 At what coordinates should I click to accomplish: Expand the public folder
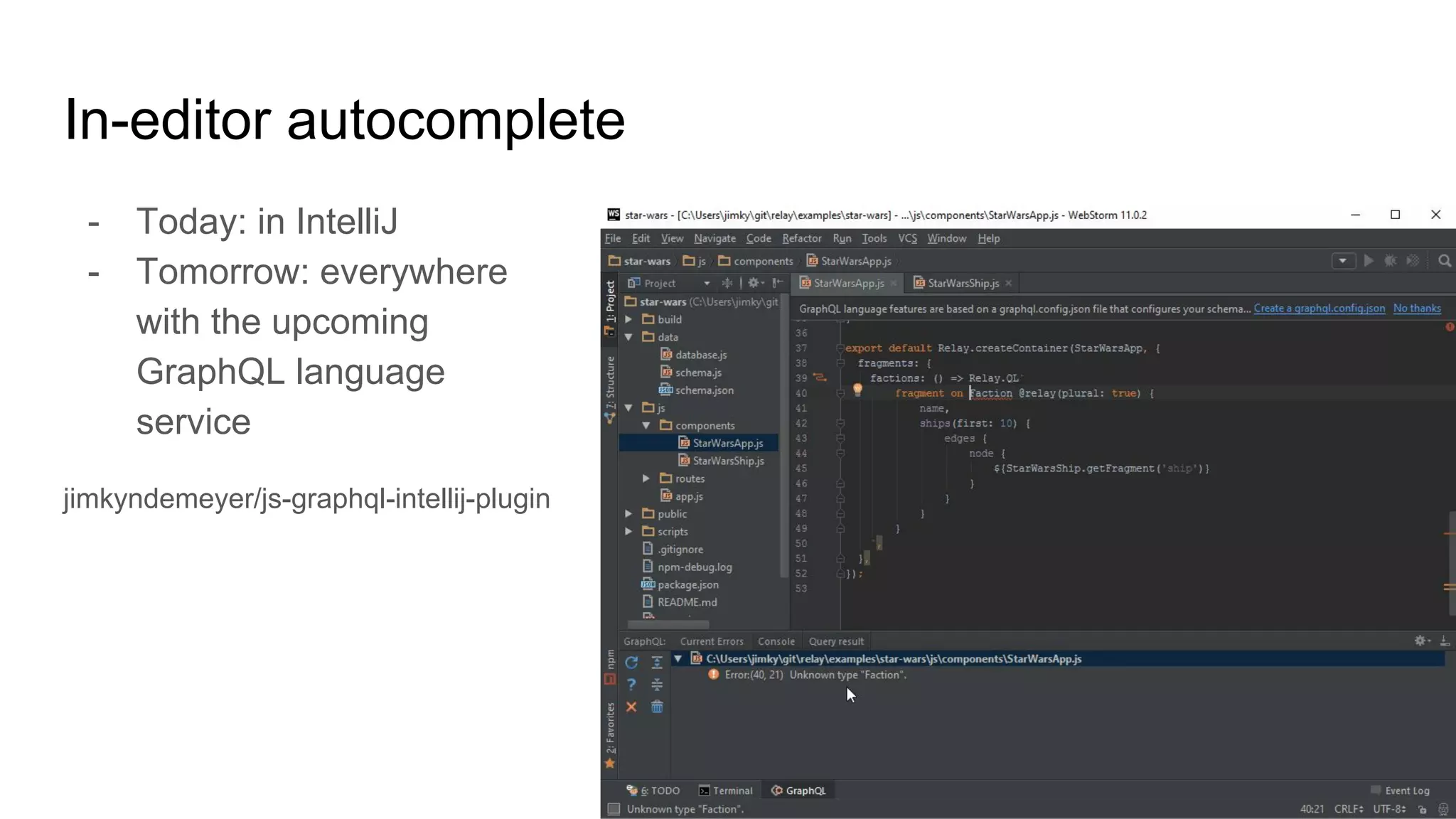(x=628, y=513)
